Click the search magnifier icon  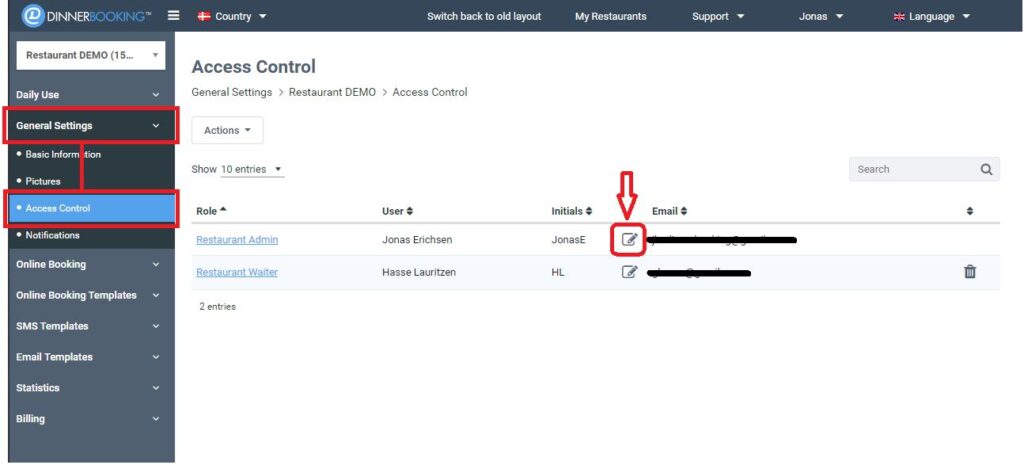(x=986, y=169)
